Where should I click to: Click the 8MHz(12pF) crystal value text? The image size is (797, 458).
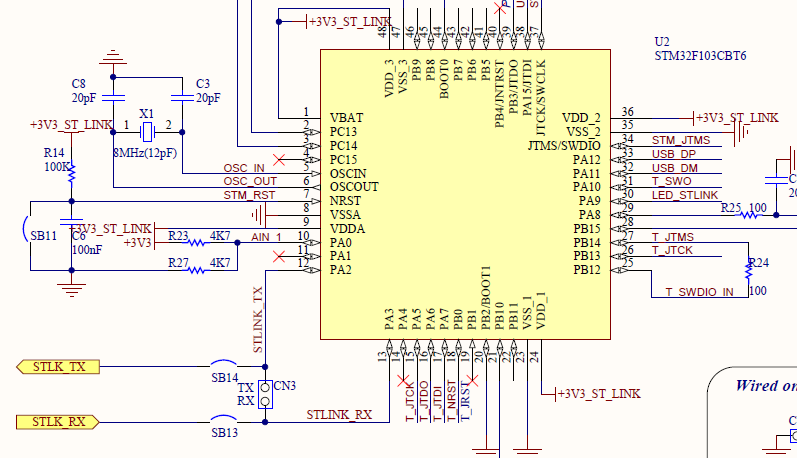click(145, 153)
